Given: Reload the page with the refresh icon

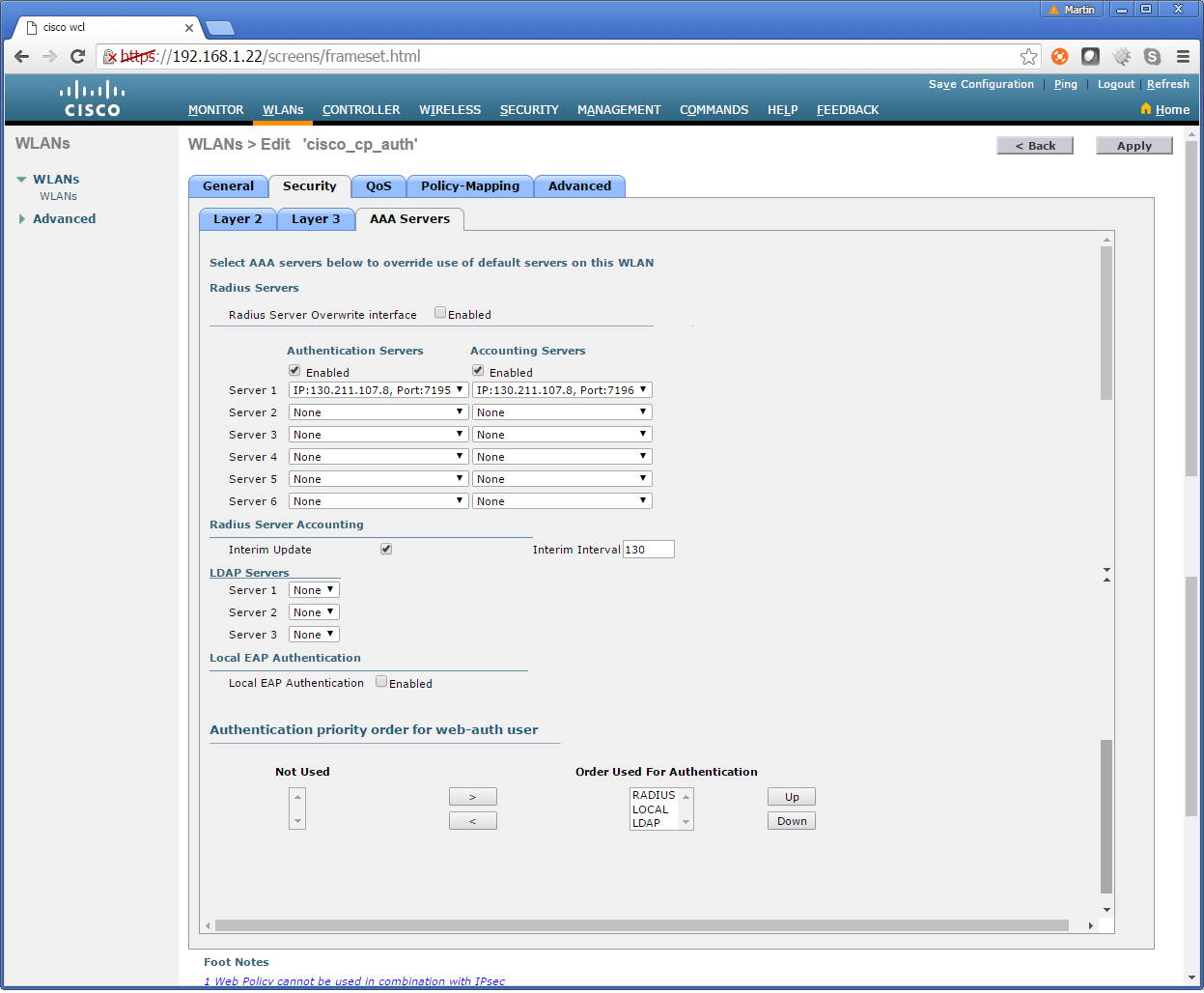Looking at the screenshot, I should [77, 56].
